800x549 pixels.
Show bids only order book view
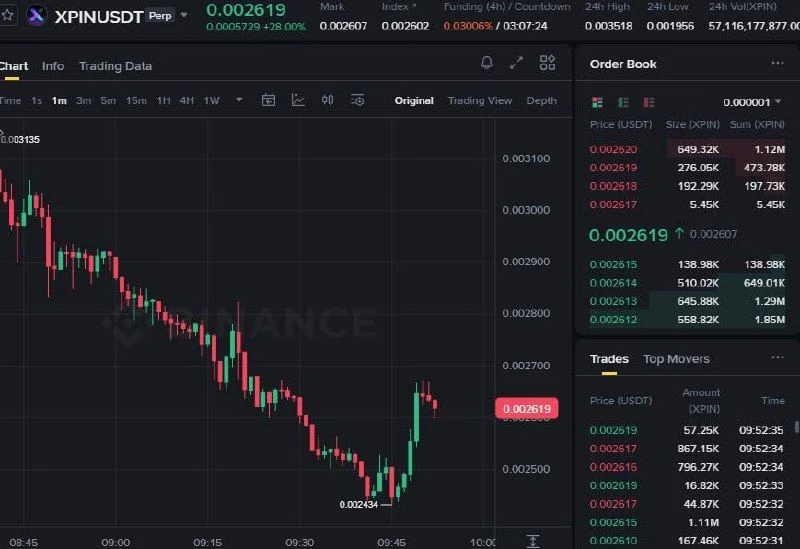(623, 103)
